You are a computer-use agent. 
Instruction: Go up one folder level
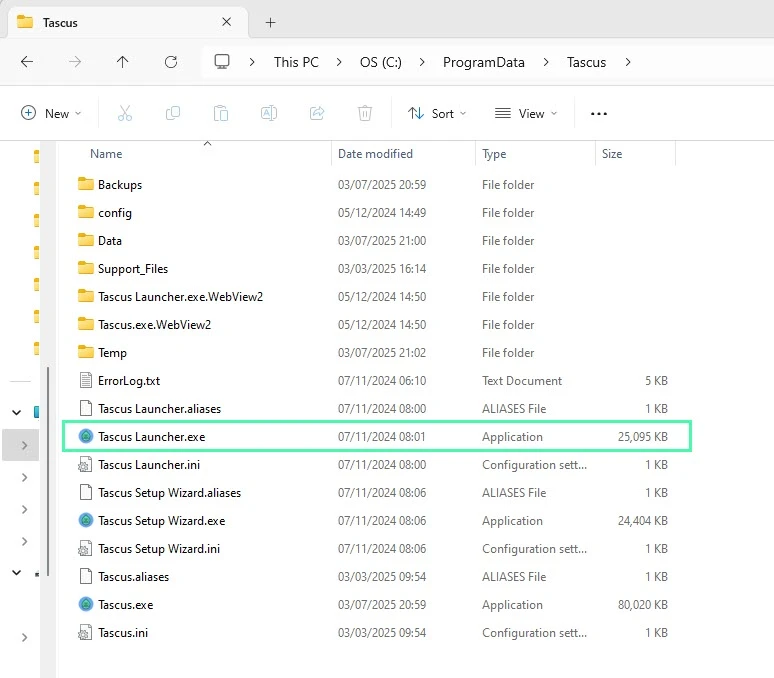click(122, 62)
